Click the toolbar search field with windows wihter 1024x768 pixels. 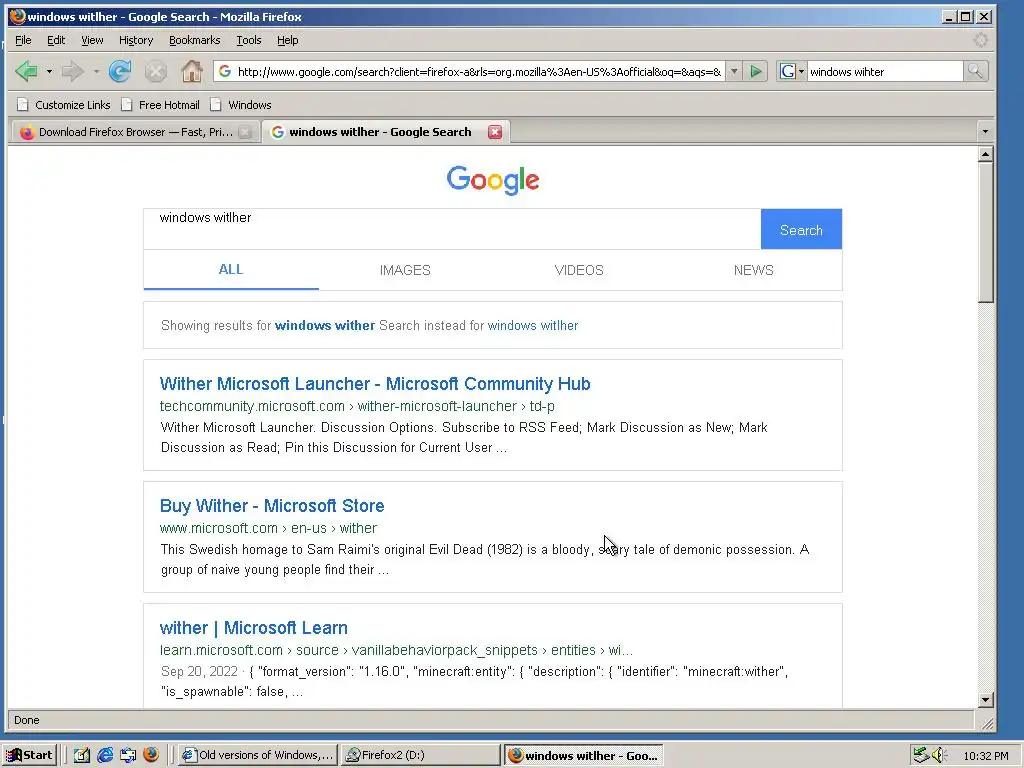[885, 71]
